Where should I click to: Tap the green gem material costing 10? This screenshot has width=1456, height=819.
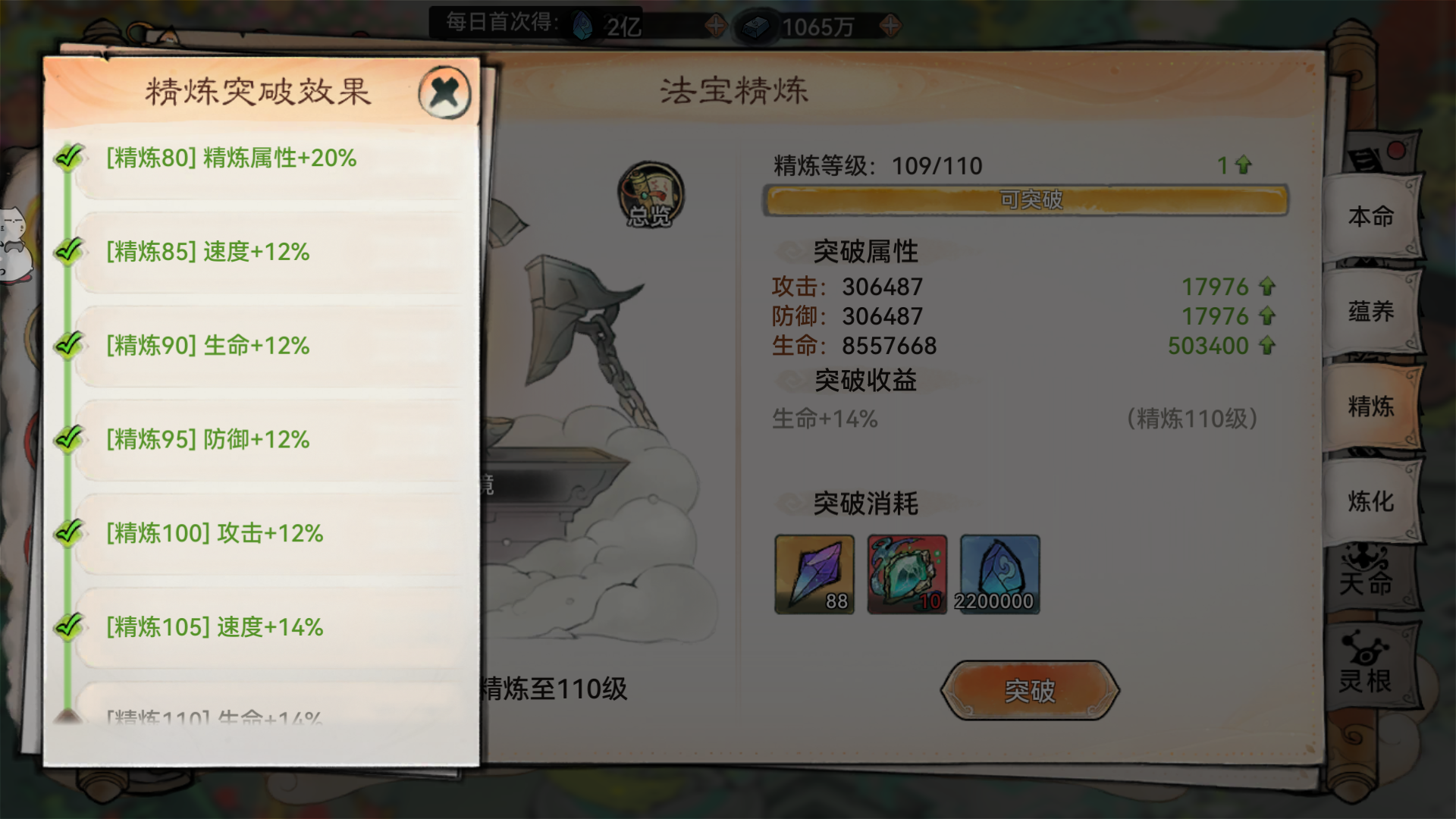click(x=907, y=574)
